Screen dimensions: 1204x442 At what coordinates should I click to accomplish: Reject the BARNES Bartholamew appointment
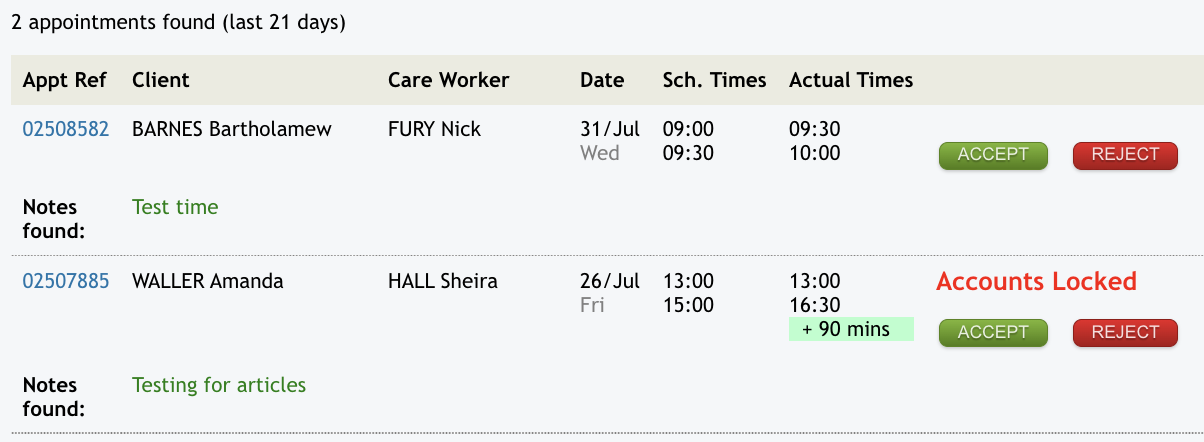pyautogui.click(x=1125, y=155)
